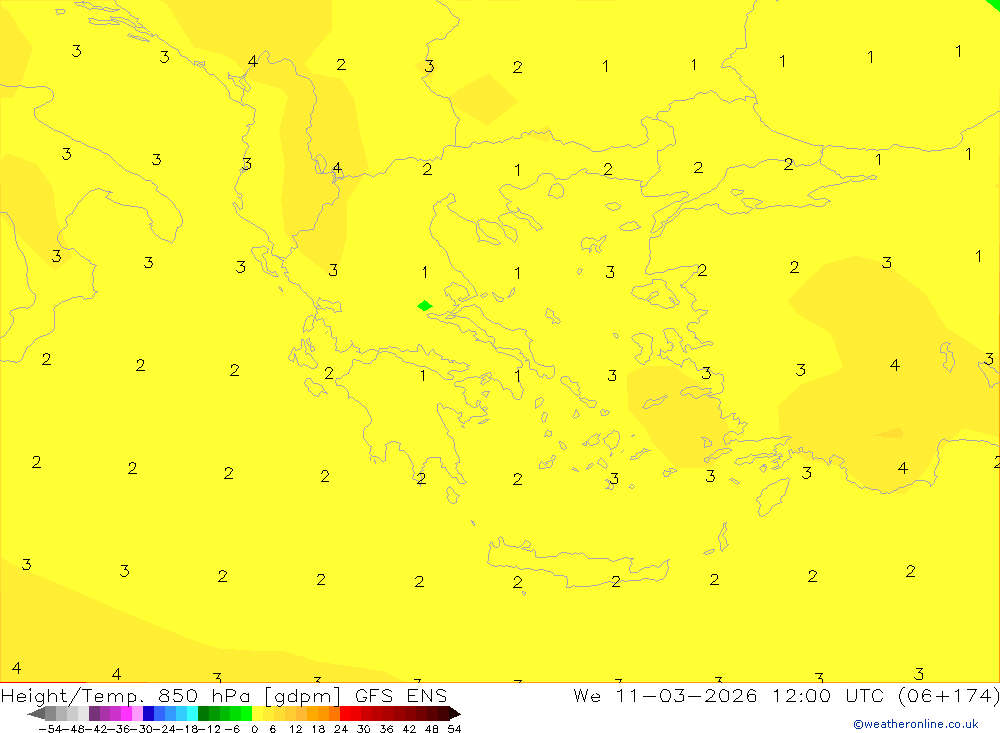
Task: Click the 'GFS ENS' model name text
Action: coord(401,695)
